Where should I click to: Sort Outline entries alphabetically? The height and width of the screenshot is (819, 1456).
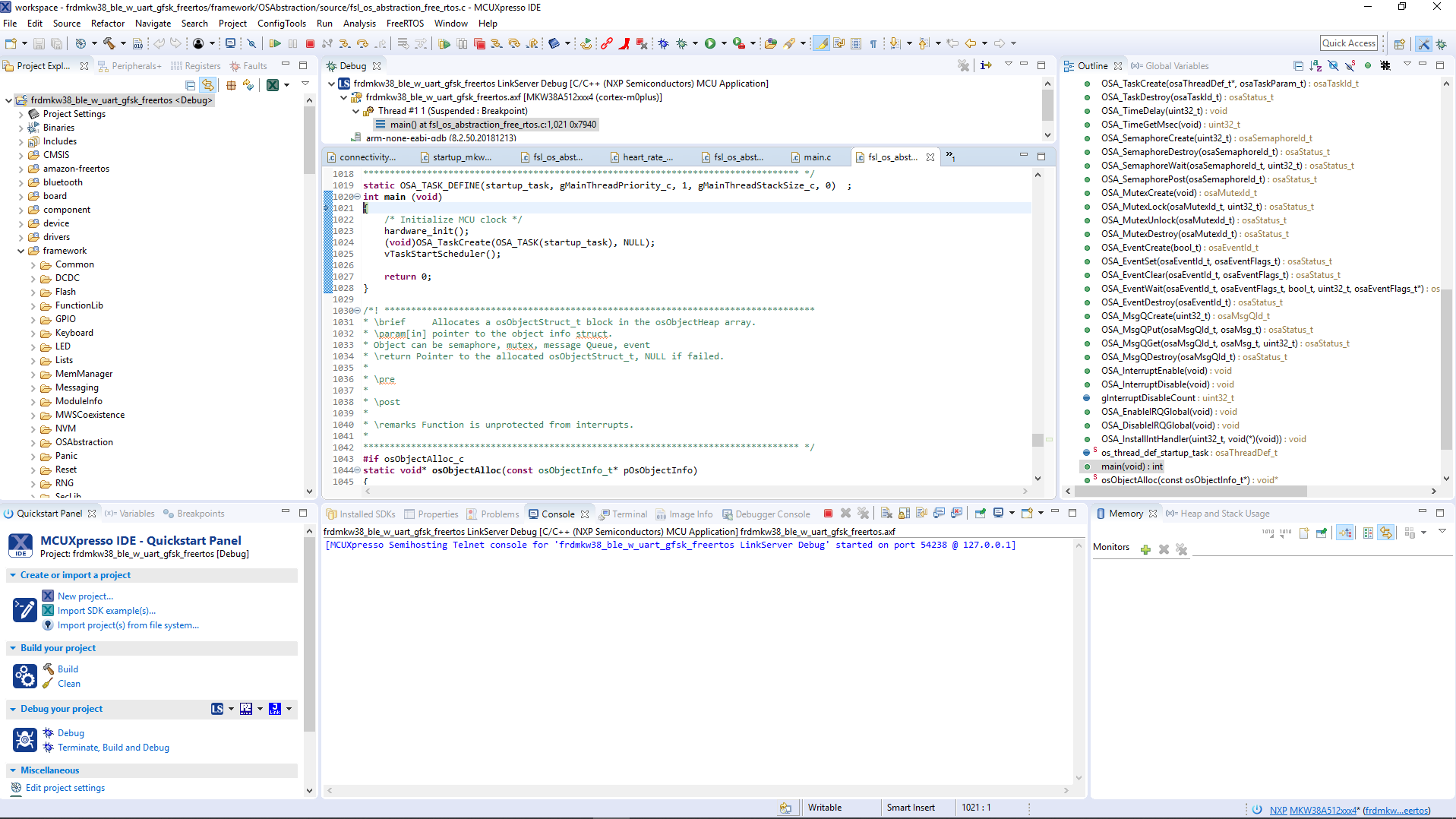click(x=1315, y=66)
